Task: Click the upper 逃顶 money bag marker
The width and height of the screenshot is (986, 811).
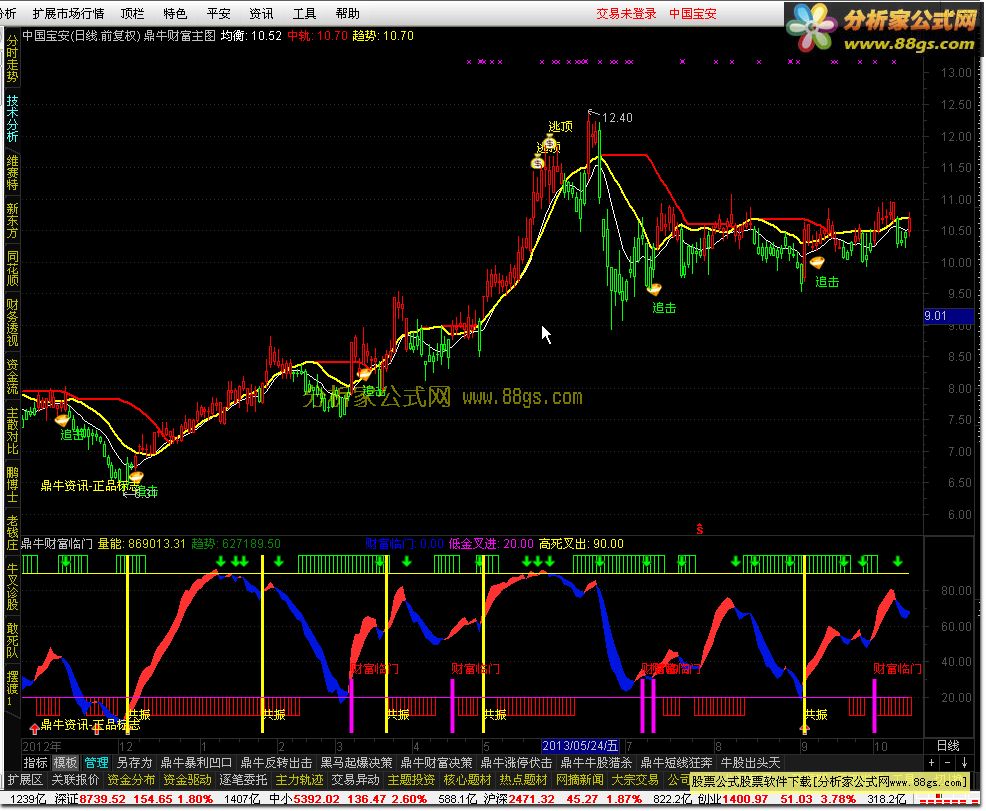Action: [550, 143]
